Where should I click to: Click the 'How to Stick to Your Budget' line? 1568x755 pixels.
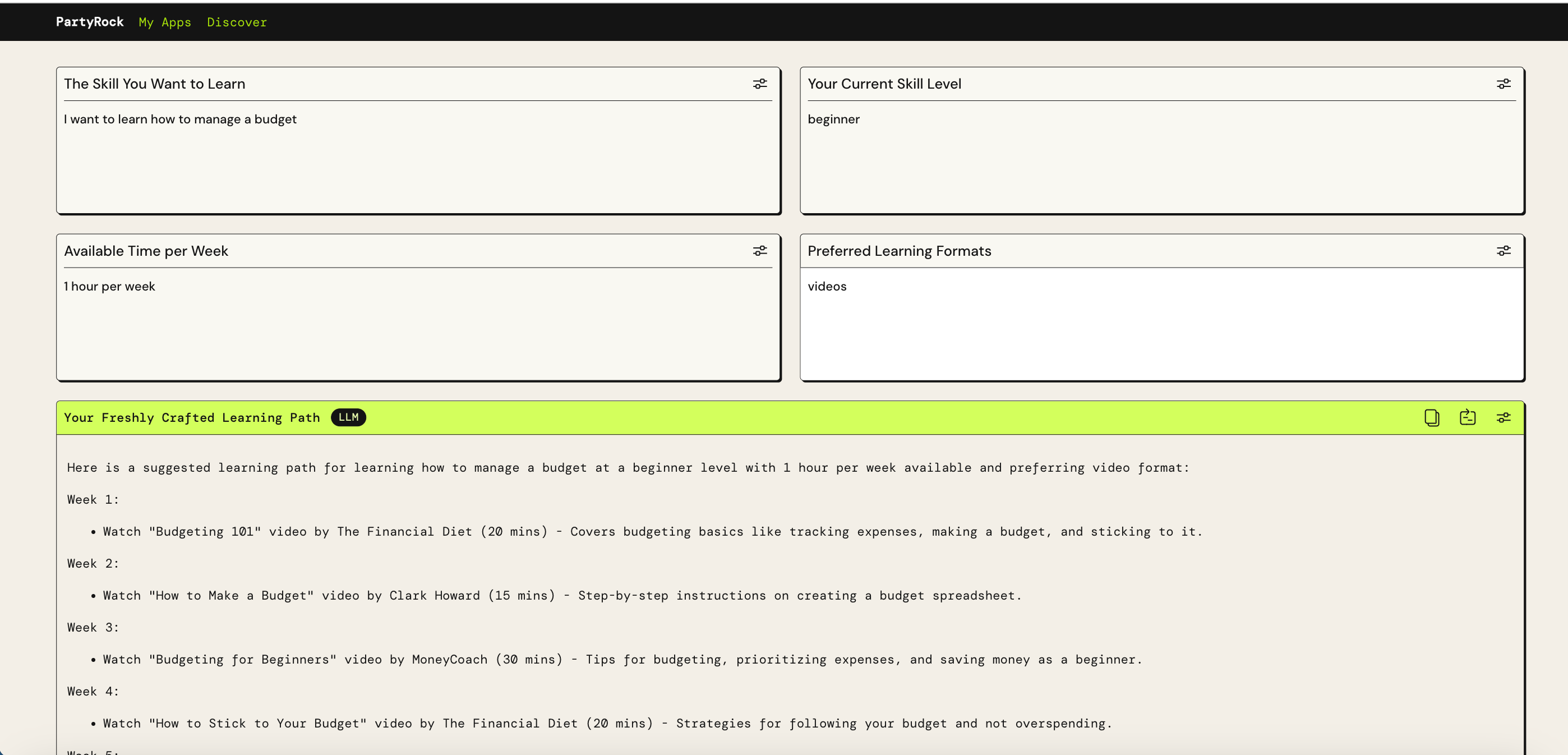point(607,724)
